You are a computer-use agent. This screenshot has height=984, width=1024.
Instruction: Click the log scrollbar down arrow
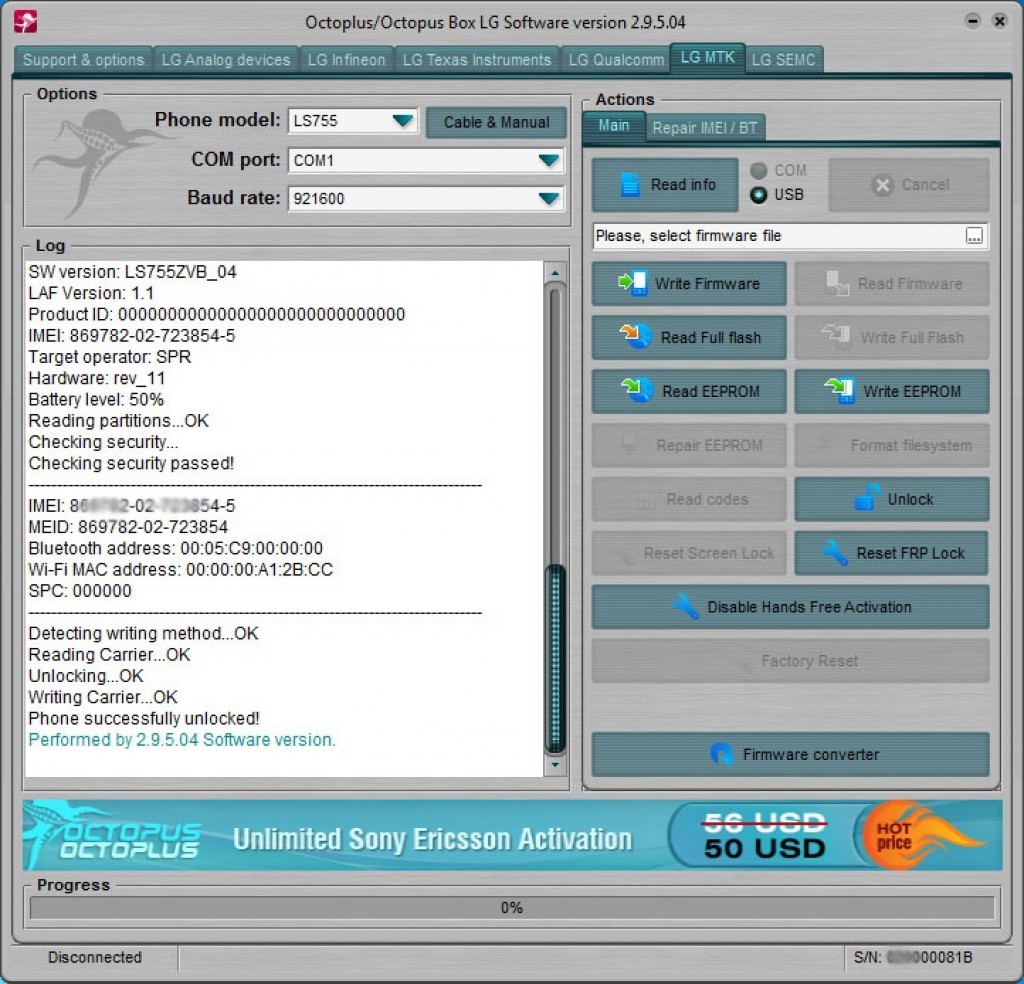[555, 765]
